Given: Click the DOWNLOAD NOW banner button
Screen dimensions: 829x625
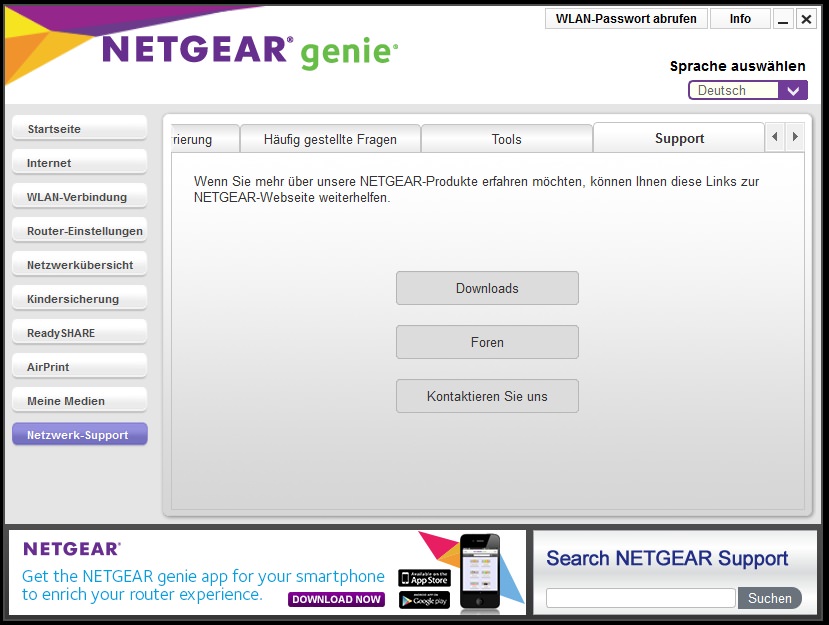Looking at the screenshot, I should 336,599.
